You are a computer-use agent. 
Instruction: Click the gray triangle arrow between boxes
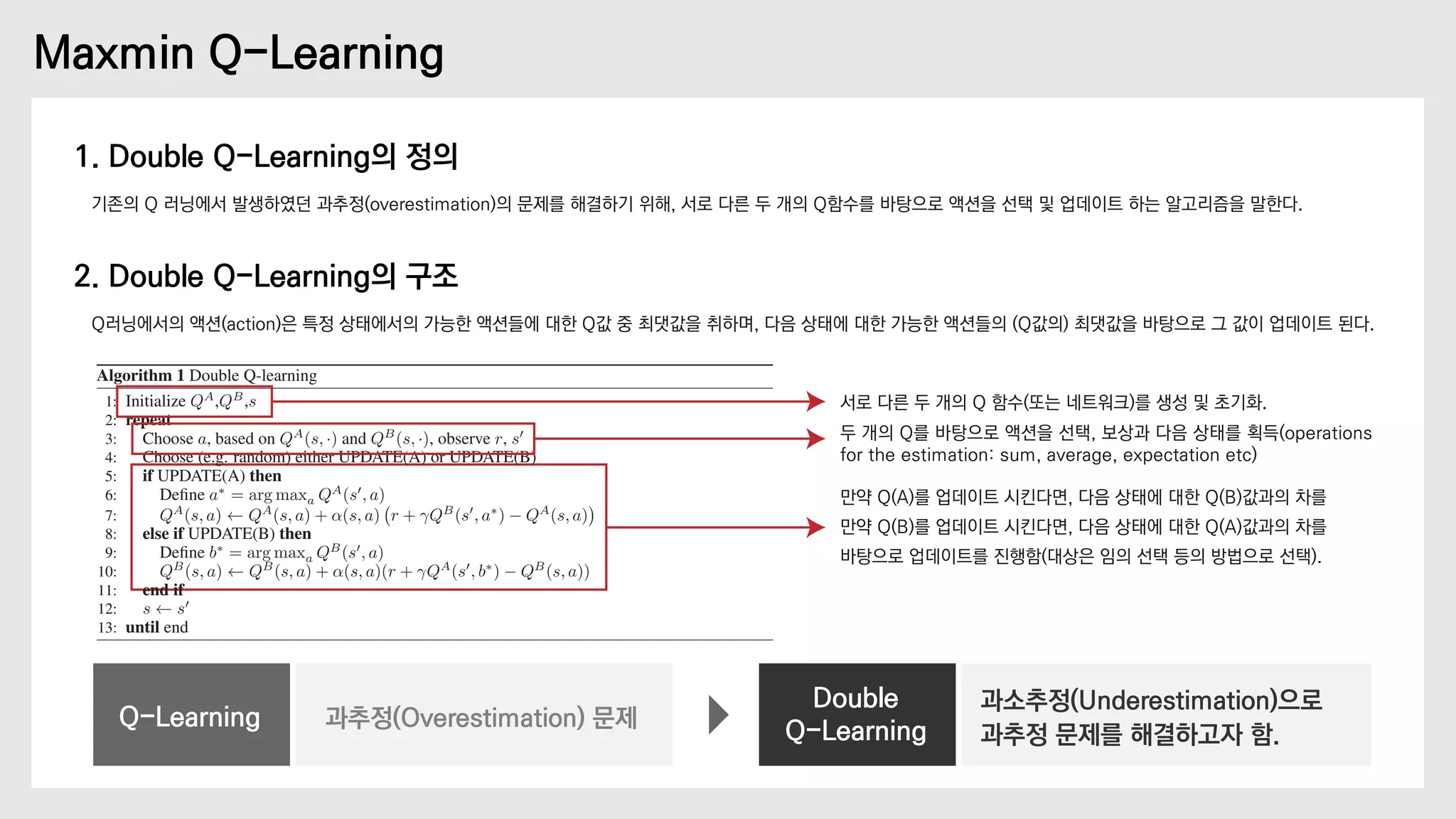[718, 714]
